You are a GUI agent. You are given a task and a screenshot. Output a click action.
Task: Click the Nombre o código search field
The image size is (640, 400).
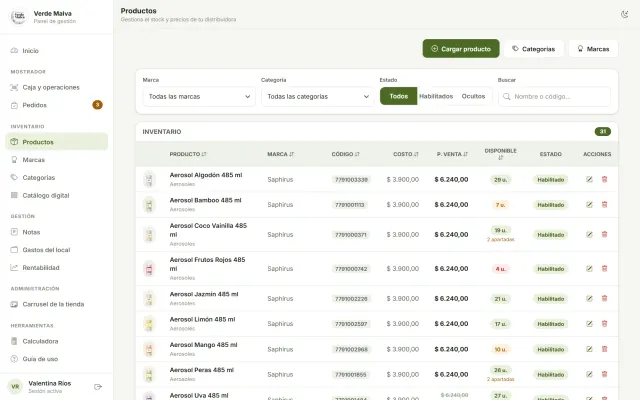click(554, 97)
